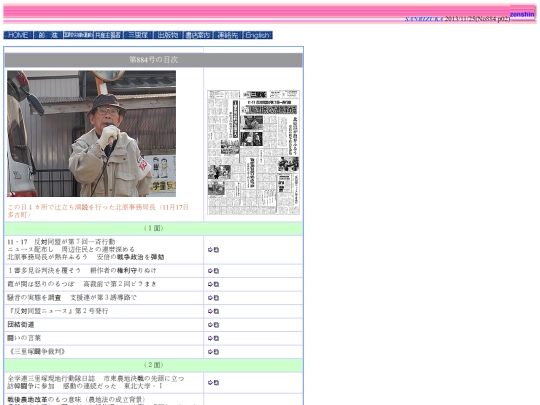Open the 出版物 navigation button

coord(168,35)
